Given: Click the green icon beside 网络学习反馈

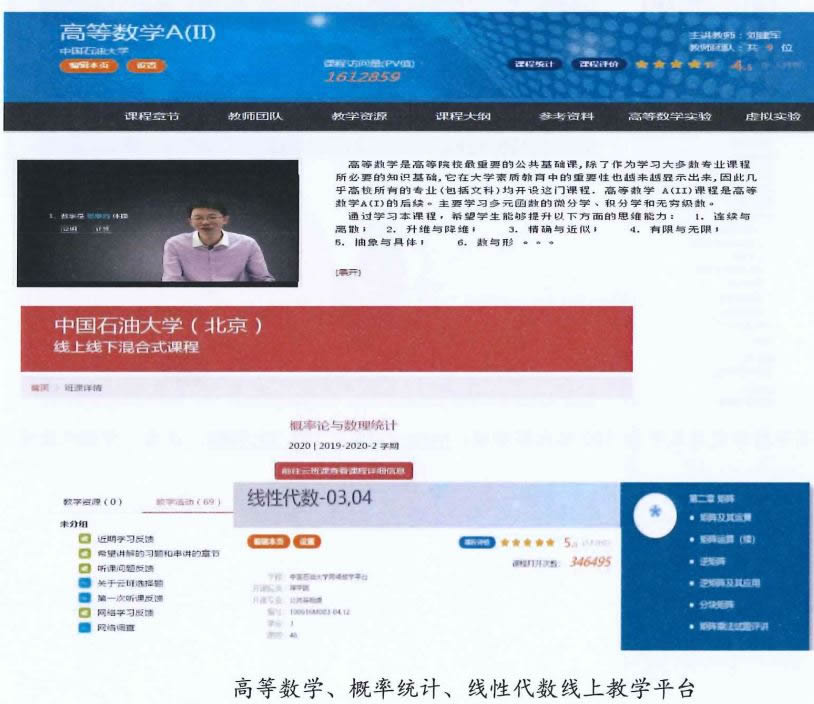Looking at the screenshot, I should tap(85, 612).
